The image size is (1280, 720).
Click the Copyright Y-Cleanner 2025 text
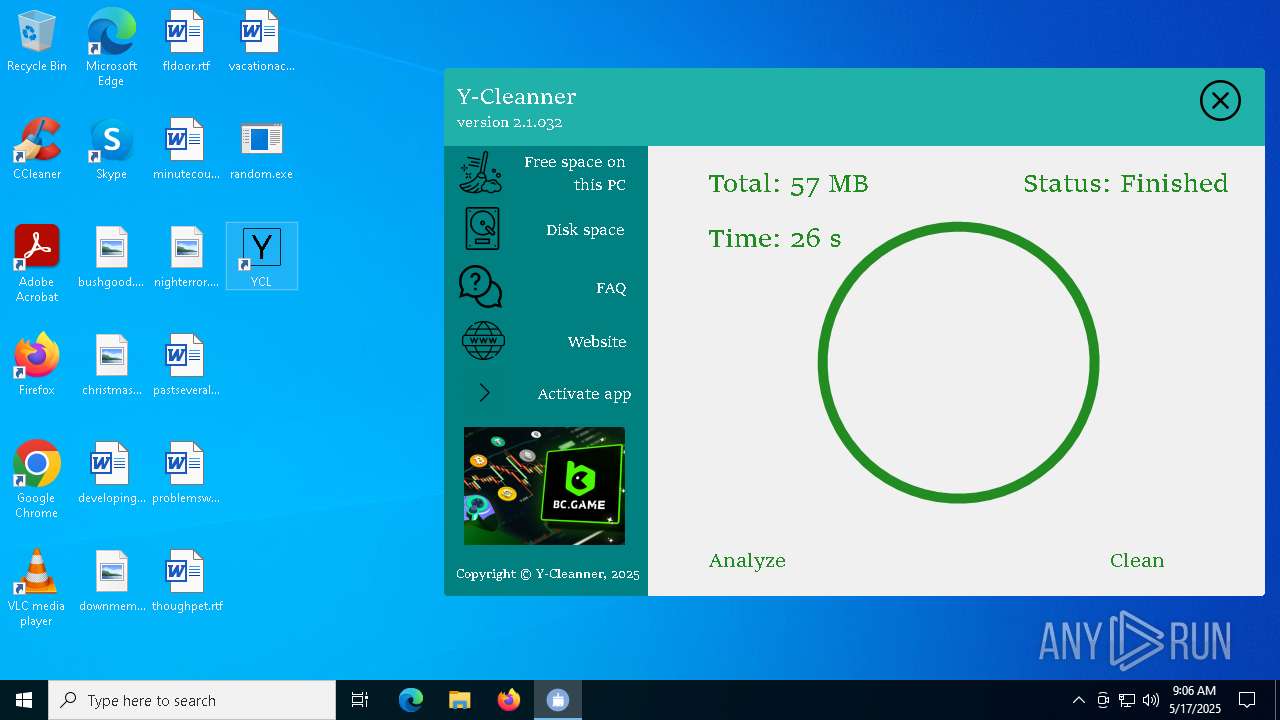pos(547,574)
